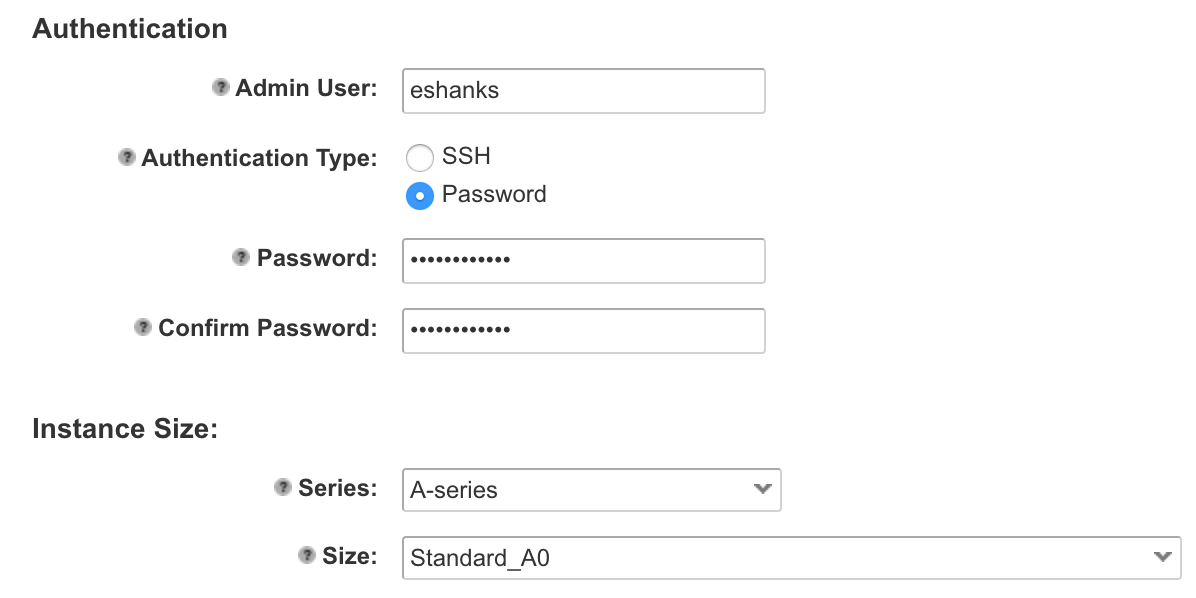Click the "Confirm Password:" label text

coord(267,328)
